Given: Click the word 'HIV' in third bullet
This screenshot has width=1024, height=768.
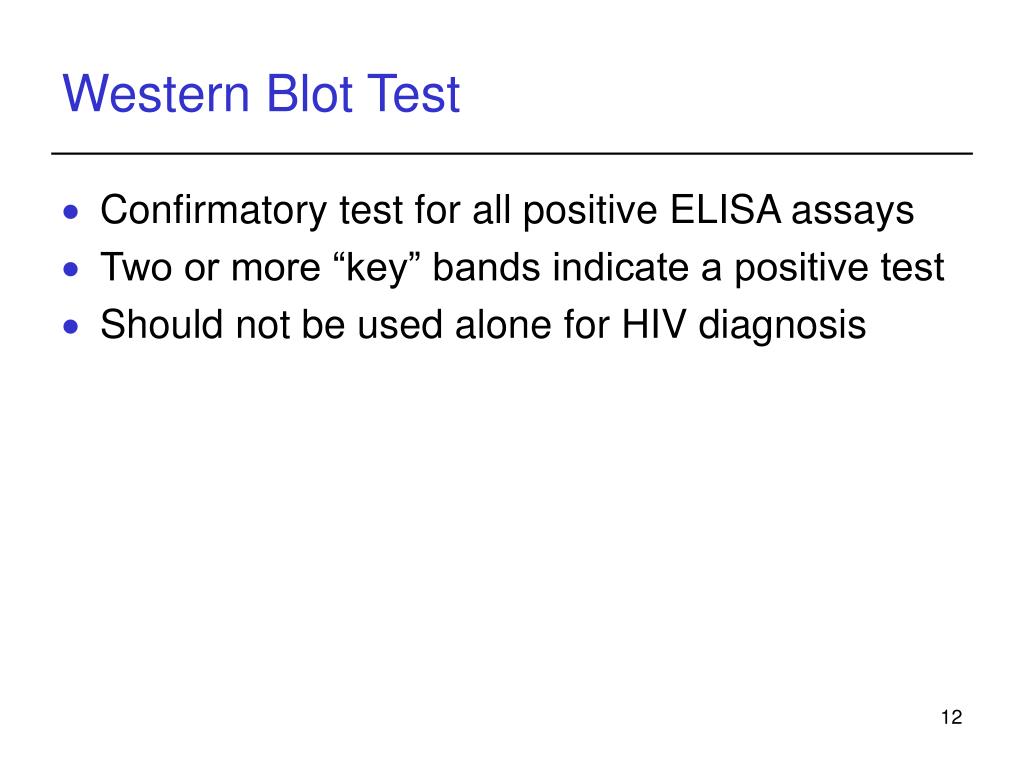Looking at the screenshot, I should [654, 325].
